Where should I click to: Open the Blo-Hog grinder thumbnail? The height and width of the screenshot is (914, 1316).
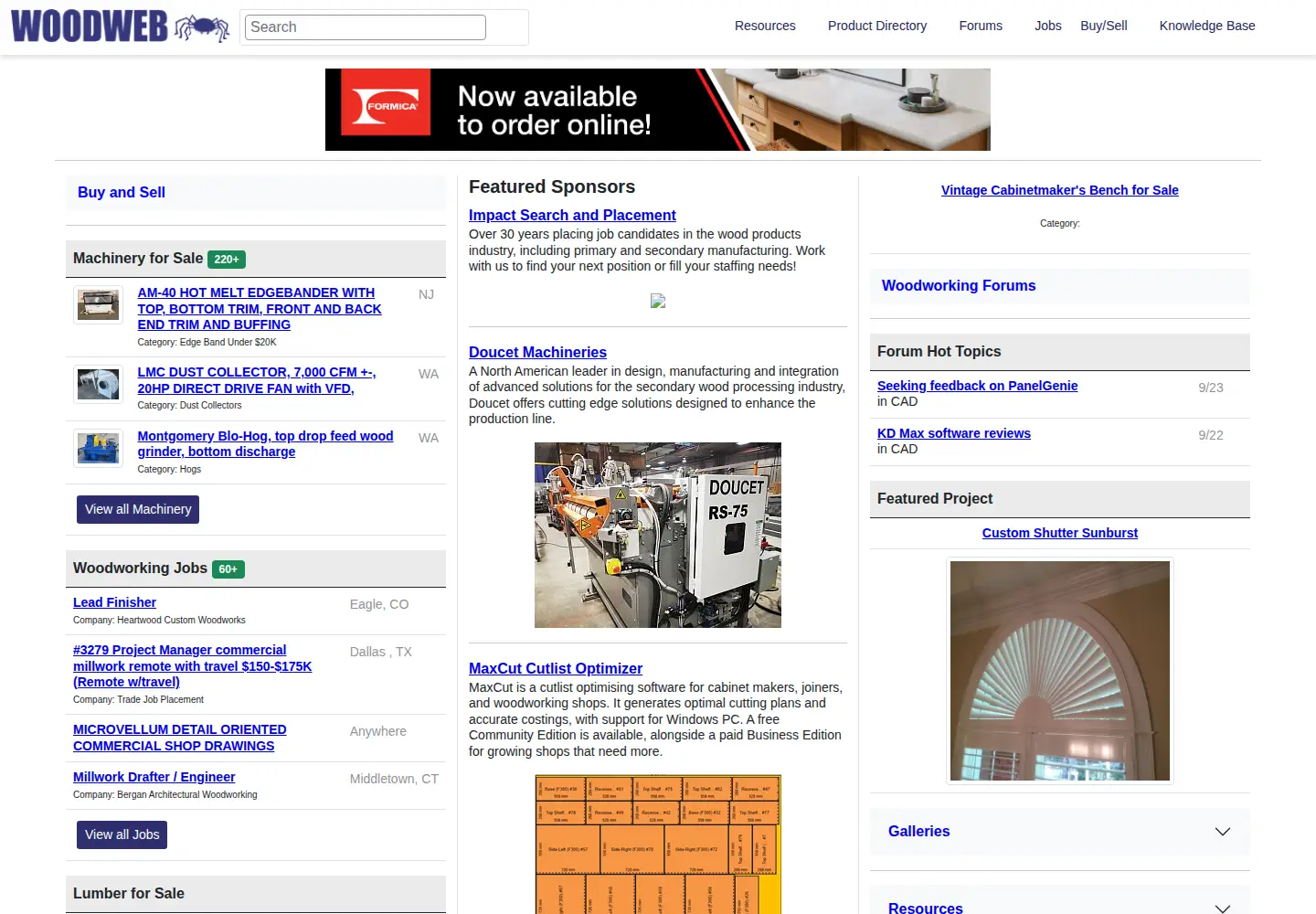(x=98, y=448)
